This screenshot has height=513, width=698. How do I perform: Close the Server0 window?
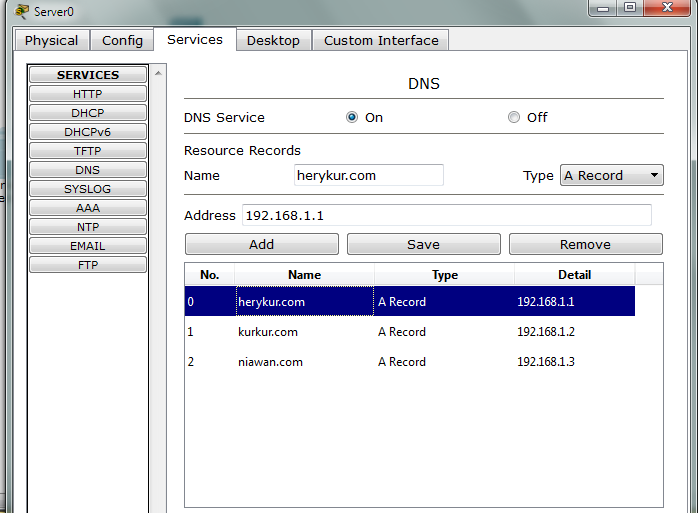(x=667, y=8)
